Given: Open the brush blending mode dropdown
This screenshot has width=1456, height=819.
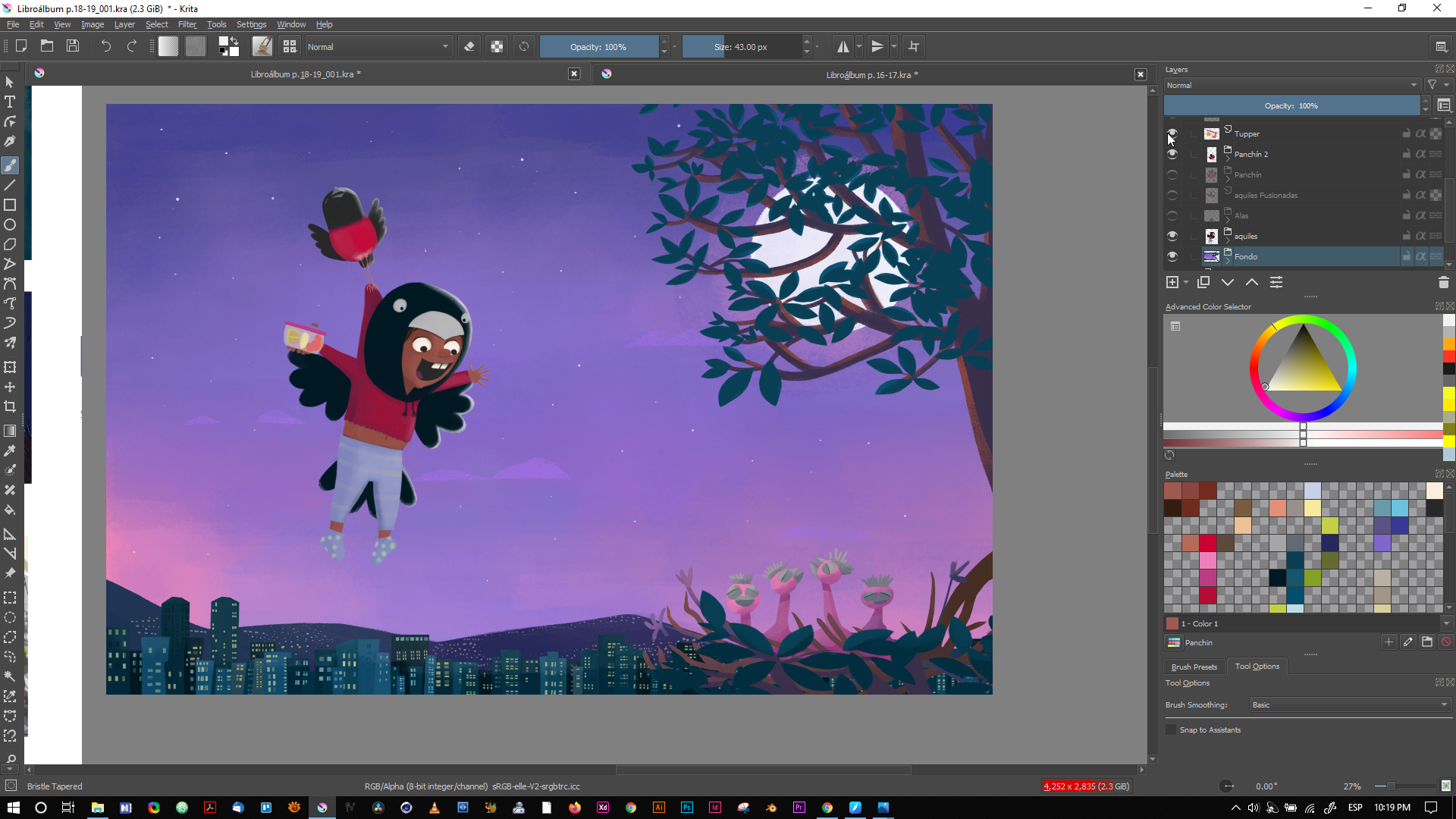Looking at the screenshot, I should (378, 46).
